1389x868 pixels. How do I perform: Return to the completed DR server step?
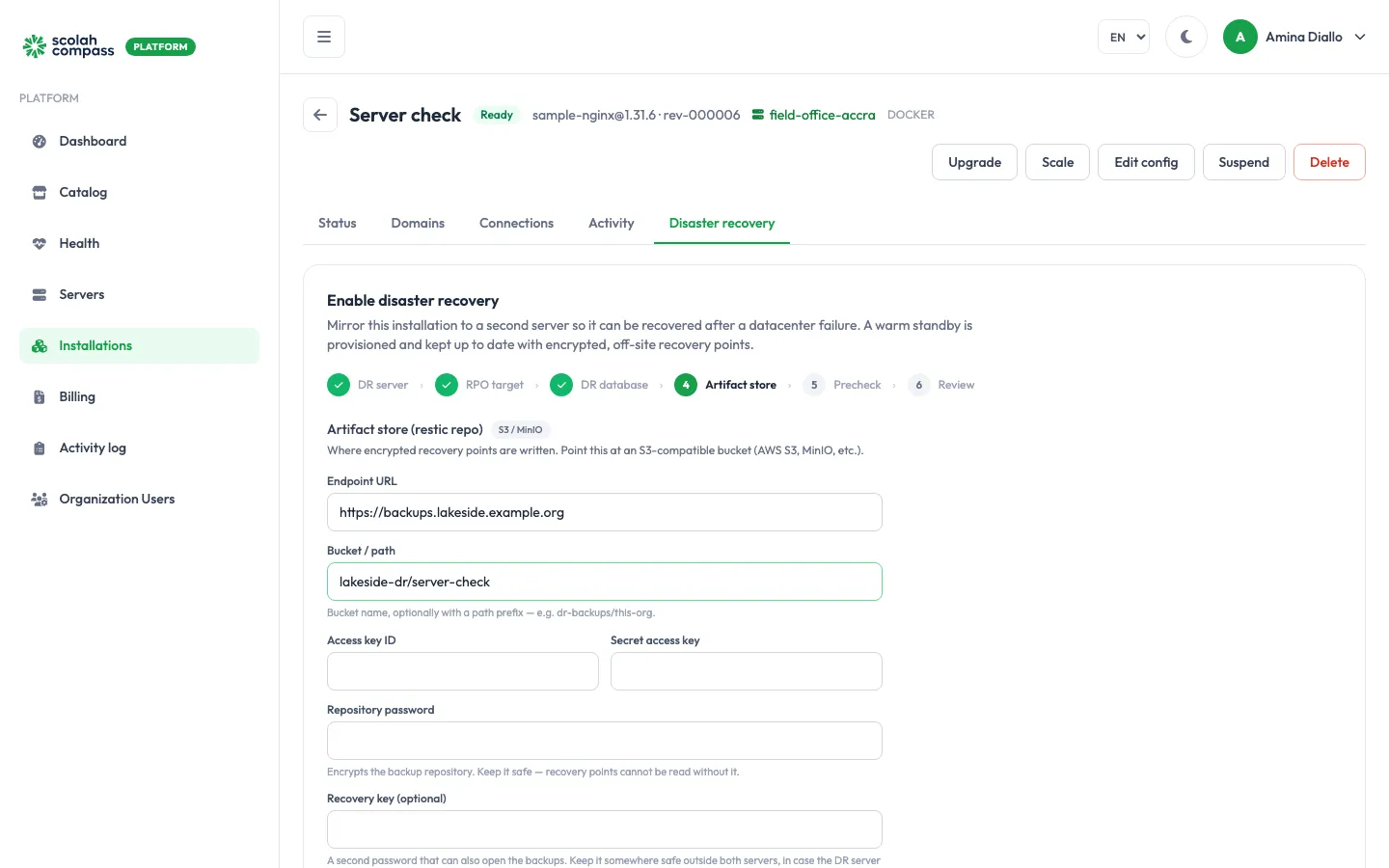pyautogui.click(x=368, y=385)
